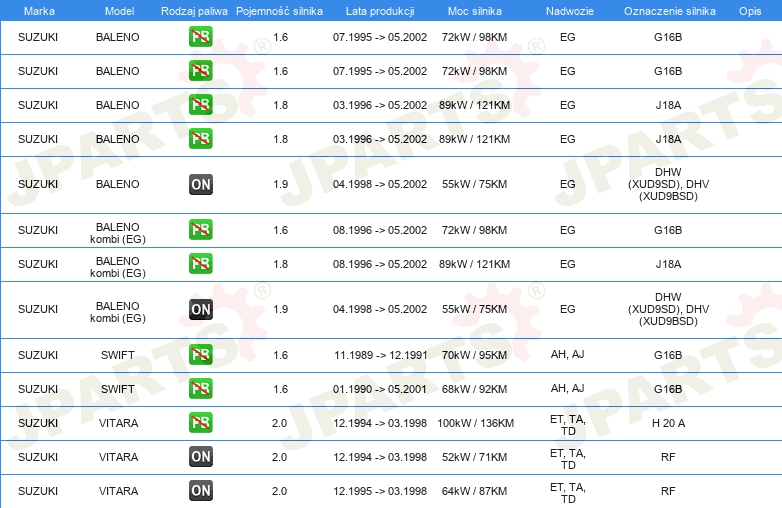Click BALENO kombi (EG) cell in the J18A row
782x508 pixels.
coord(118,267)
